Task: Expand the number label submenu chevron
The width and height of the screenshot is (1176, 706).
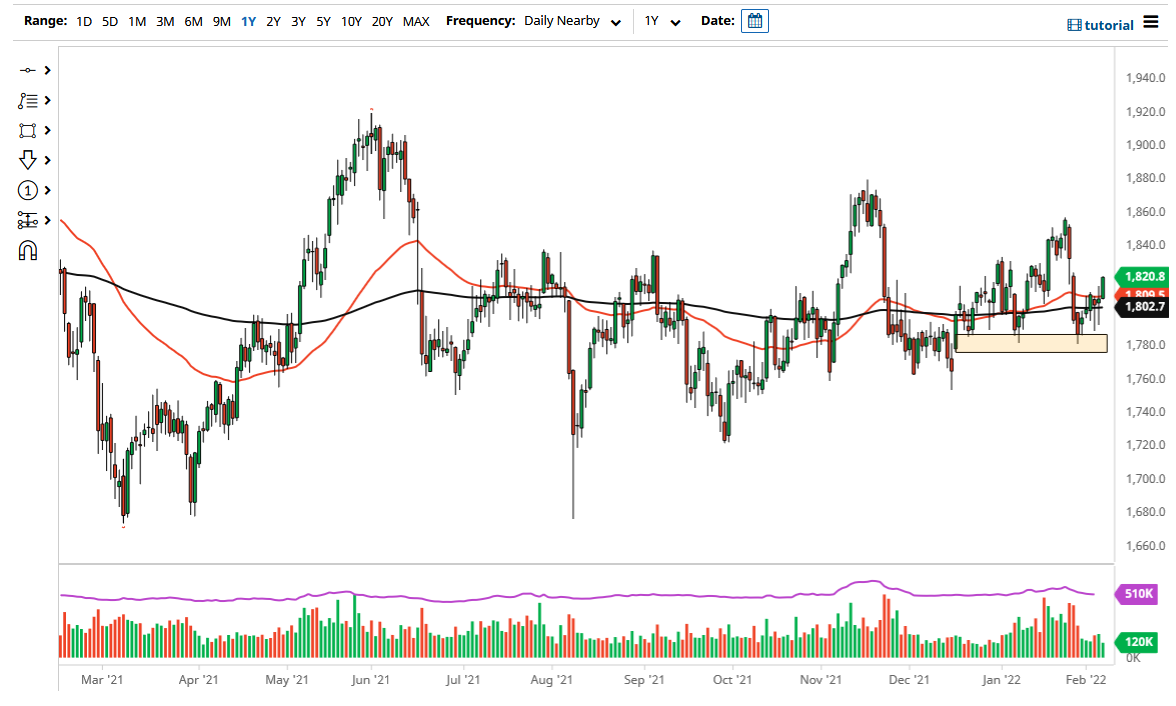Action: pyautogui.click(x=47, y=191)
